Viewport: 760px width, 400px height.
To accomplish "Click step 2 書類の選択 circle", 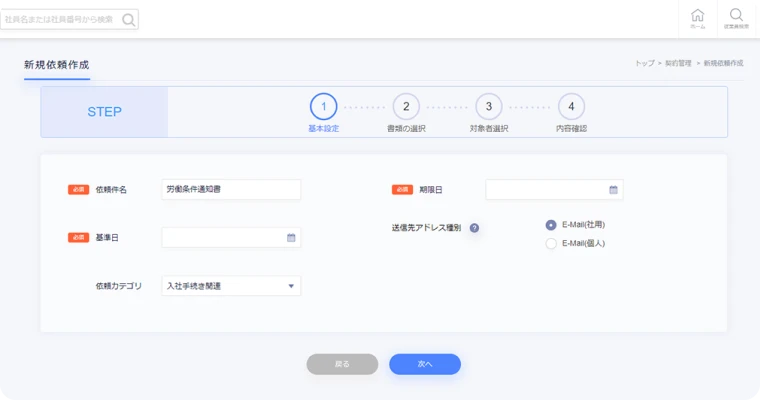I will tap(406, 106).
